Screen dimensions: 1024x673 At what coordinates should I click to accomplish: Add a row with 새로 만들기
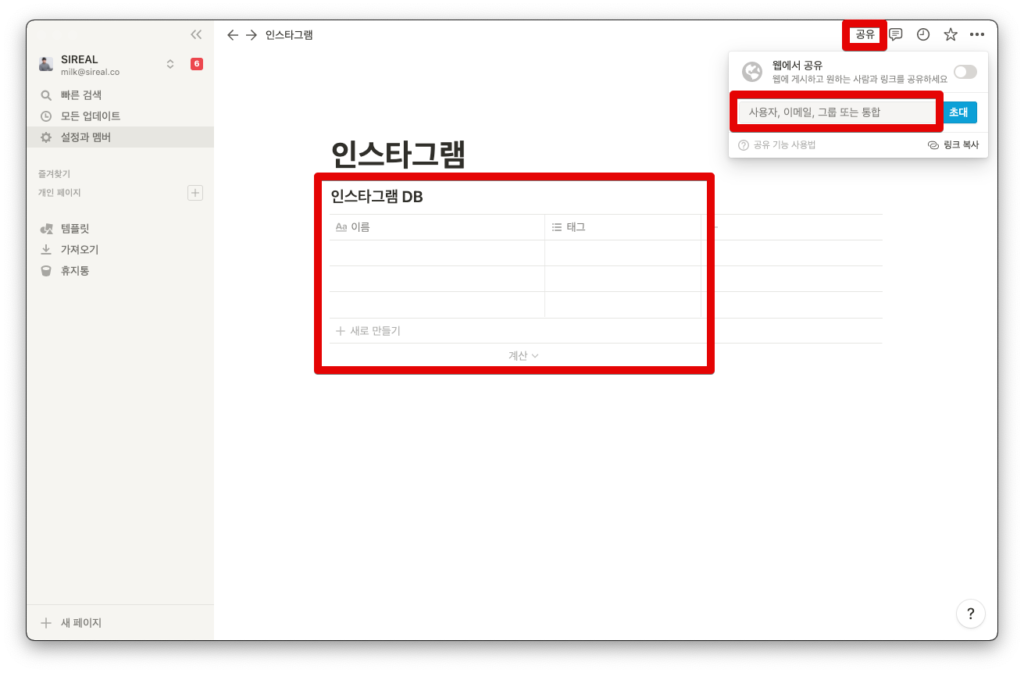pos(368,331)
